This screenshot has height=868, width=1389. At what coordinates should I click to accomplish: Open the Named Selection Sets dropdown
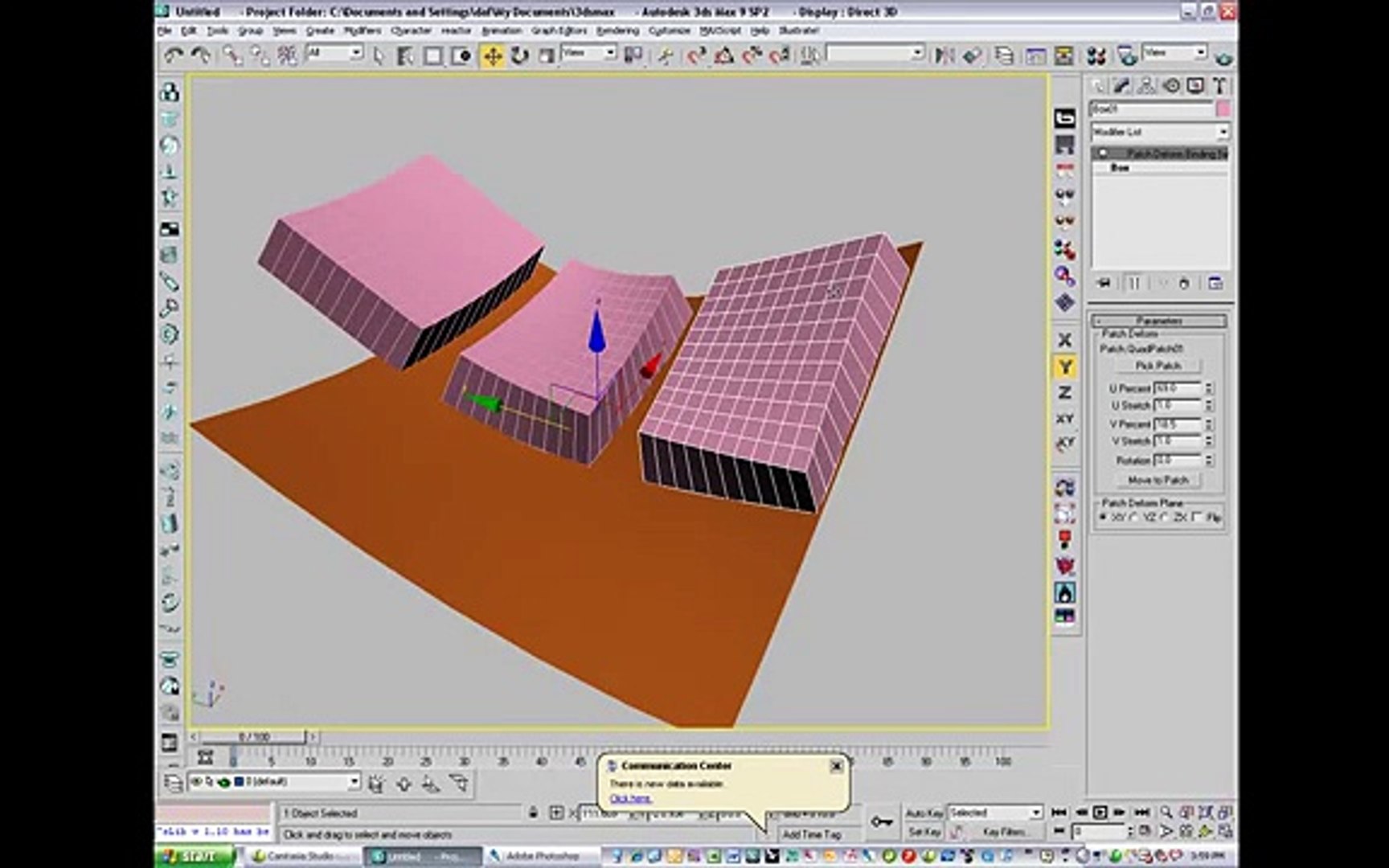pyautogui.click(x=875, y=53)
